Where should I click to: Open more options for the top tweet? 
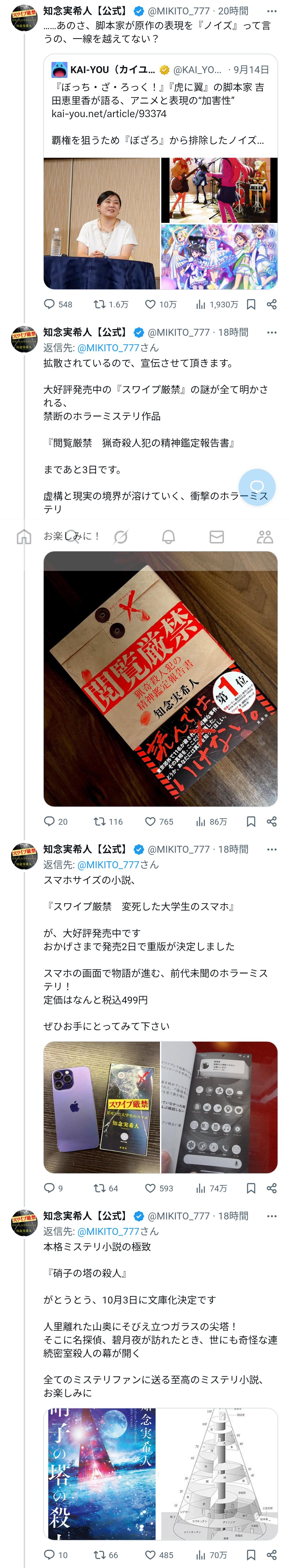[272, 11]
